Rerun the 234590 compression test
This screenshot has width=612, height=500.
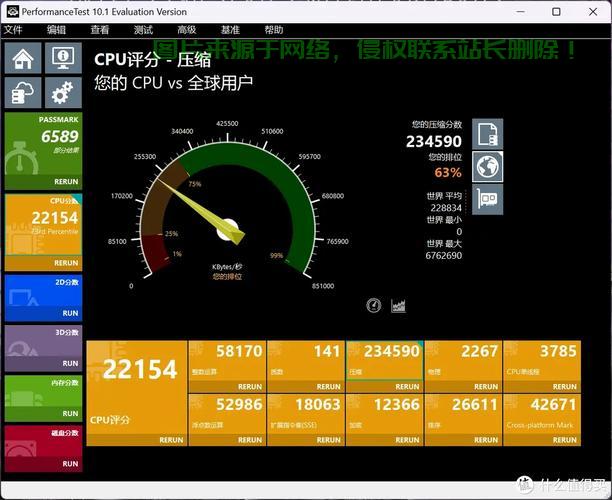[407, 387]
